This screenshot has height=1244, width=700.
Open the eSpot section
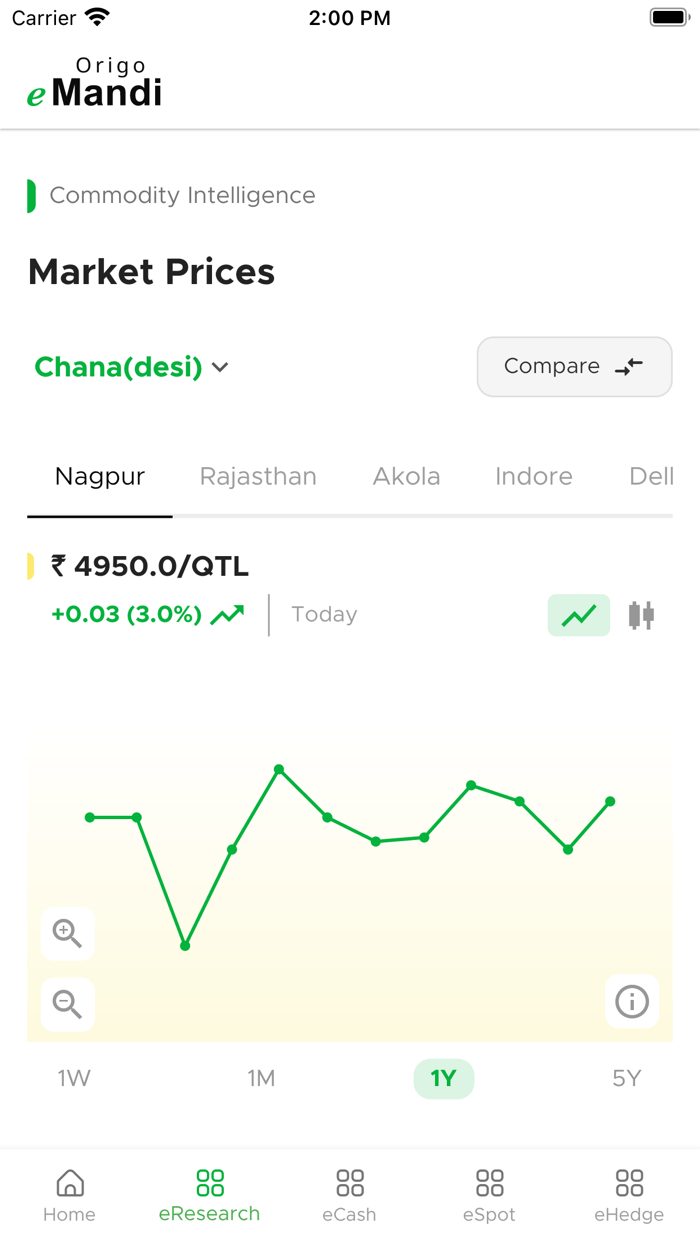coord(490,1196)
